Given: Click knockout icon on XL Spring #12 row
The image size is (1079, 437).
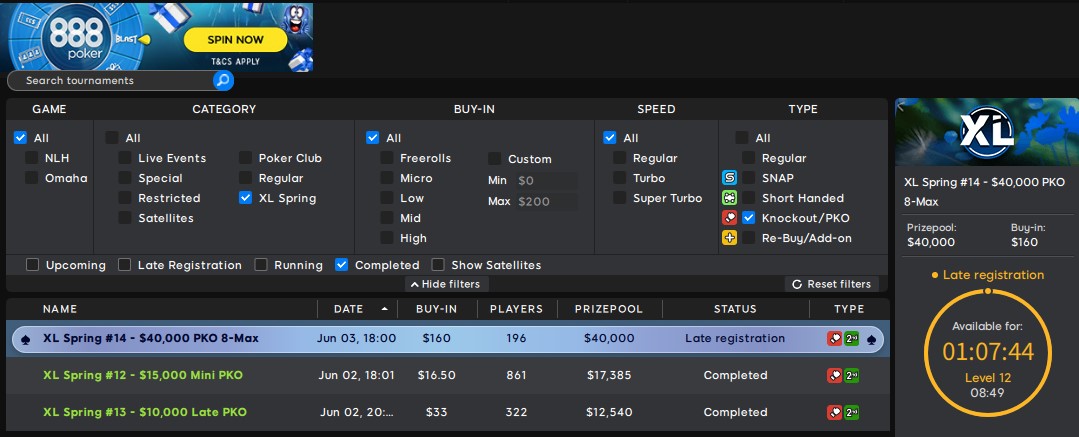Looking at the screenshot, I should tap(834, 376).
